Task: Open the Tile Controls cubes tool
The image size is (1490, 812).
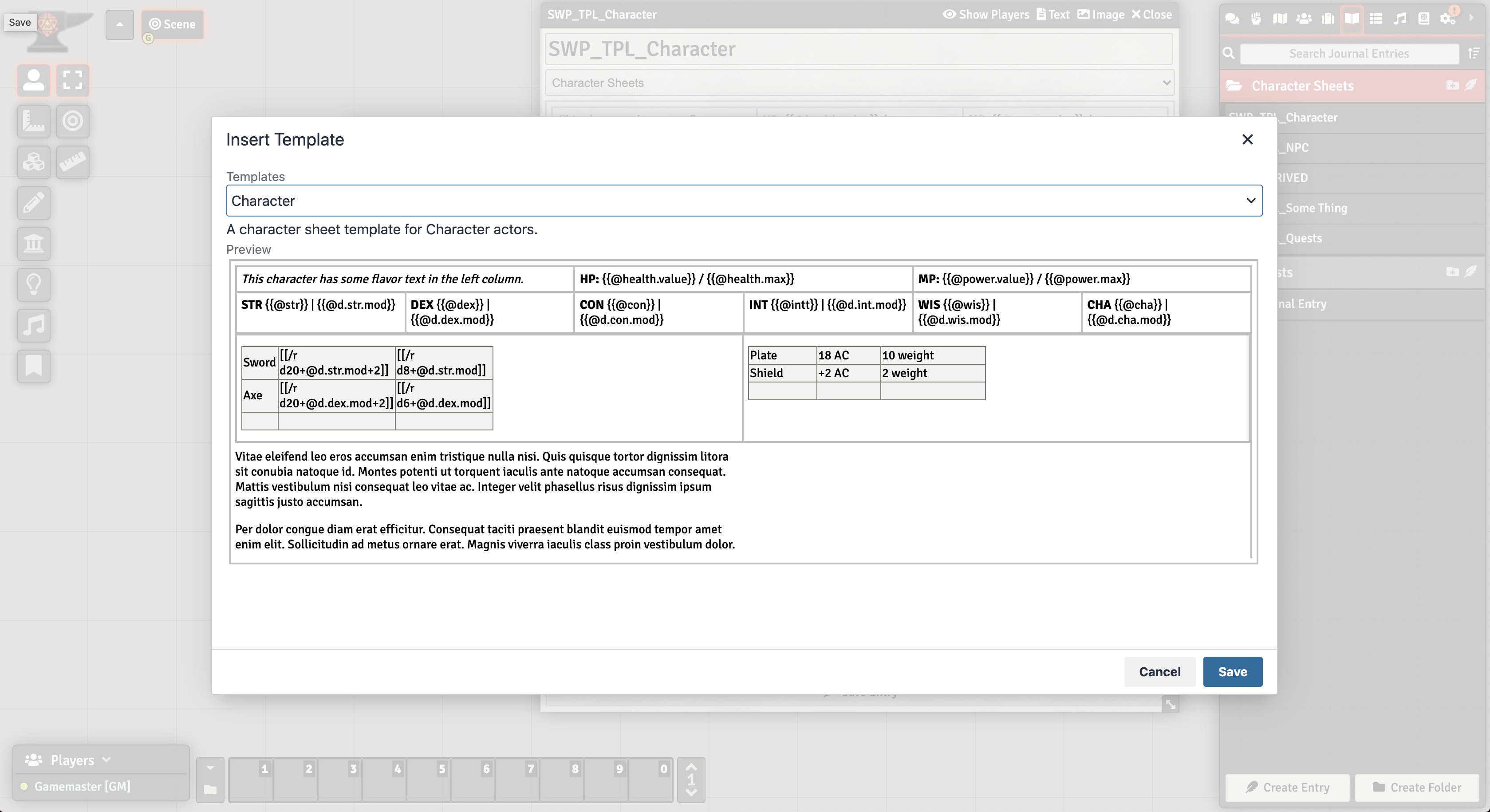Action: click(34, 162)
